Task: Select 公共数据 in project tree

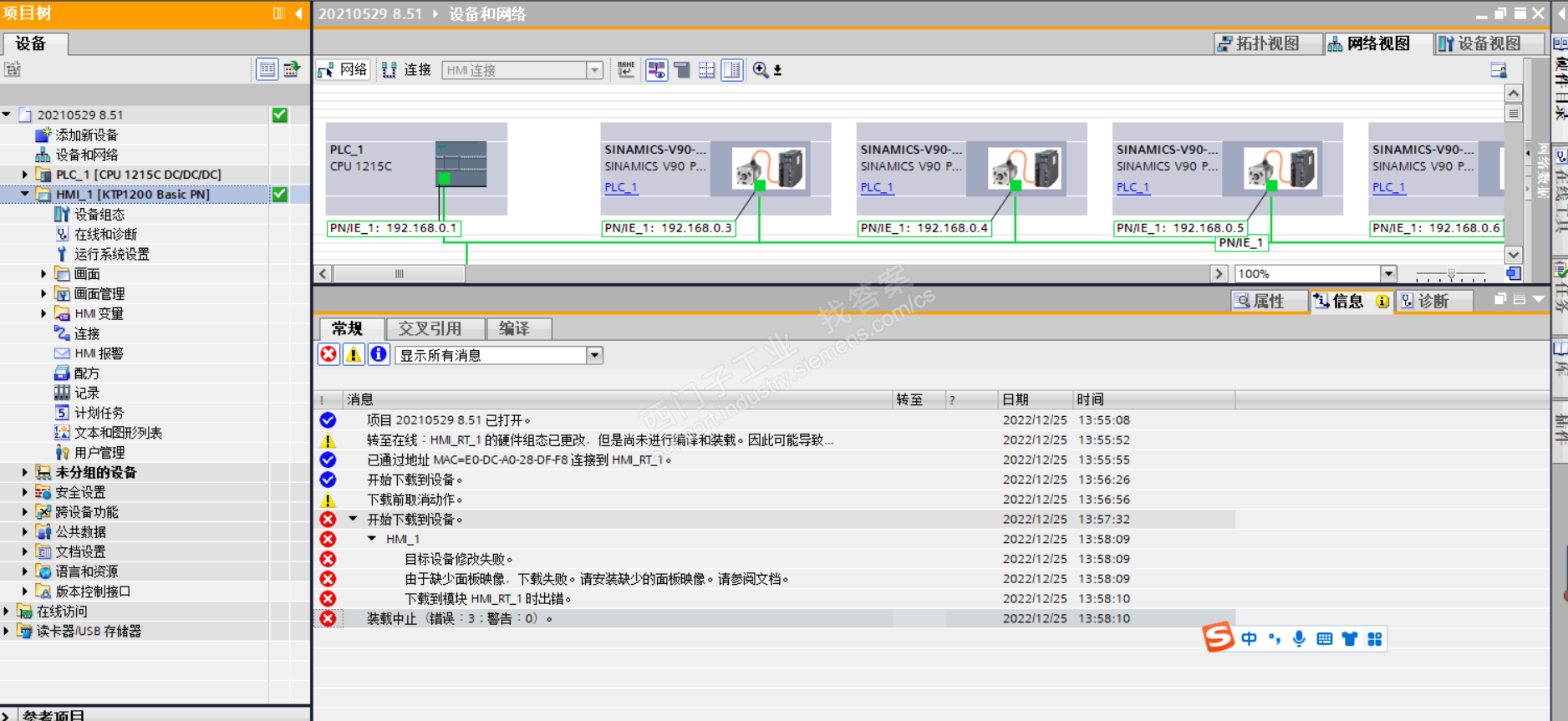Action: (80, 532)
